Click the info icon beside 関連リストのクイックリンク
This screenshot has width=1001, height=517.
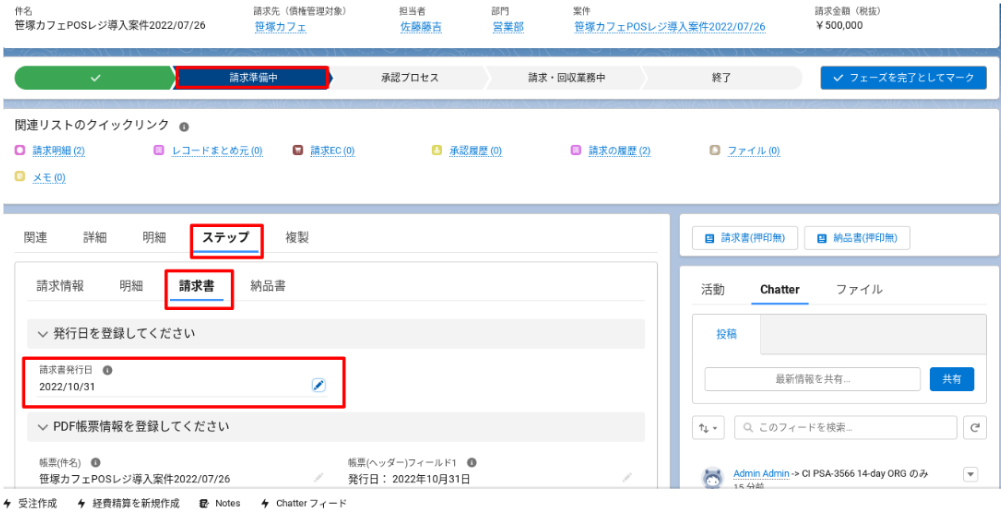[x=183, y=127]
